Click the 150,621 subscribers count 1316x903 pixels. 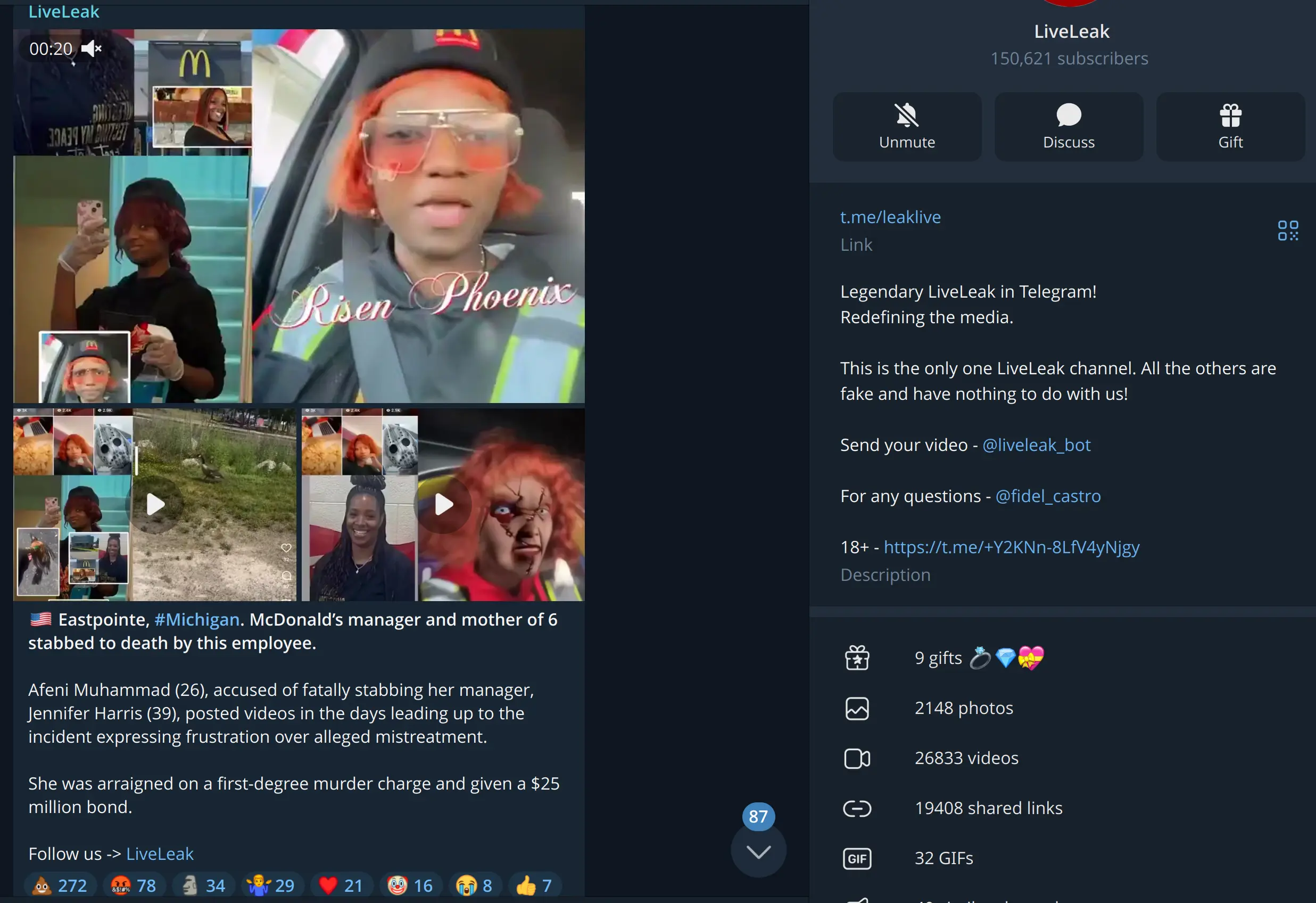click(x=1069, y=59)
